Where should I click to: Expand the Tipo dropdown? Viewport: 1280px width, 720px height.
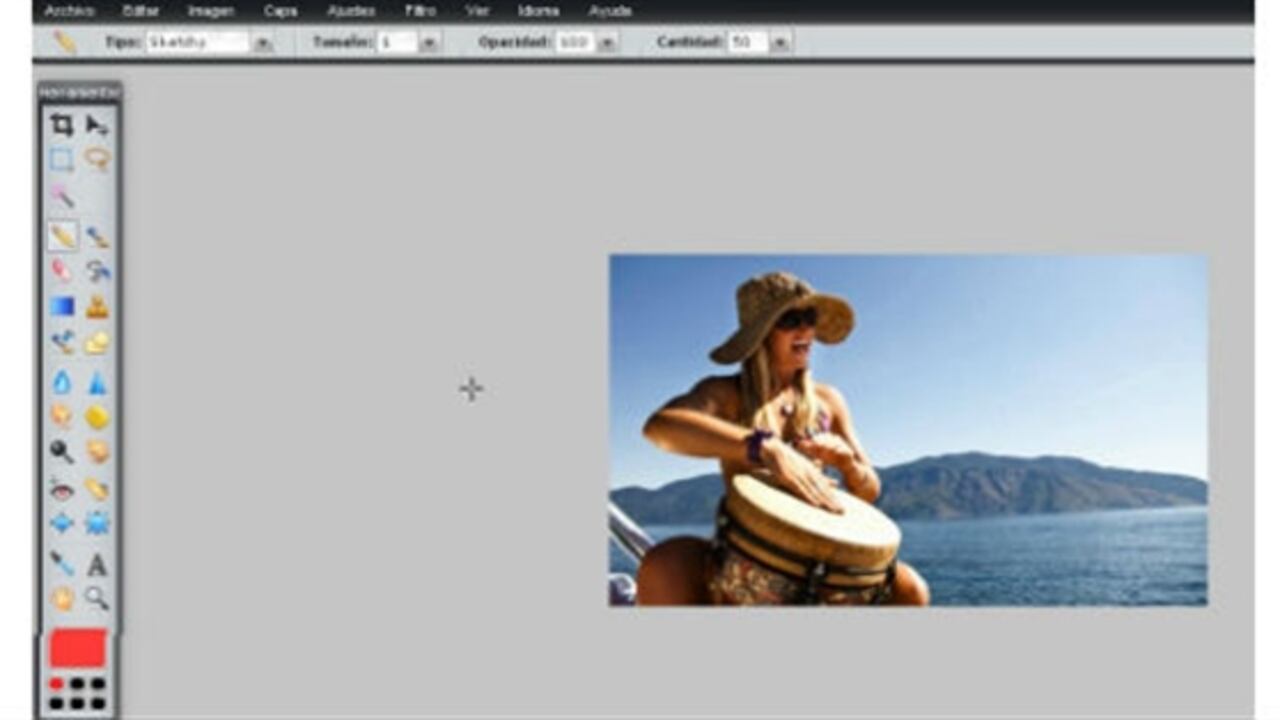[x=263, y=43]
